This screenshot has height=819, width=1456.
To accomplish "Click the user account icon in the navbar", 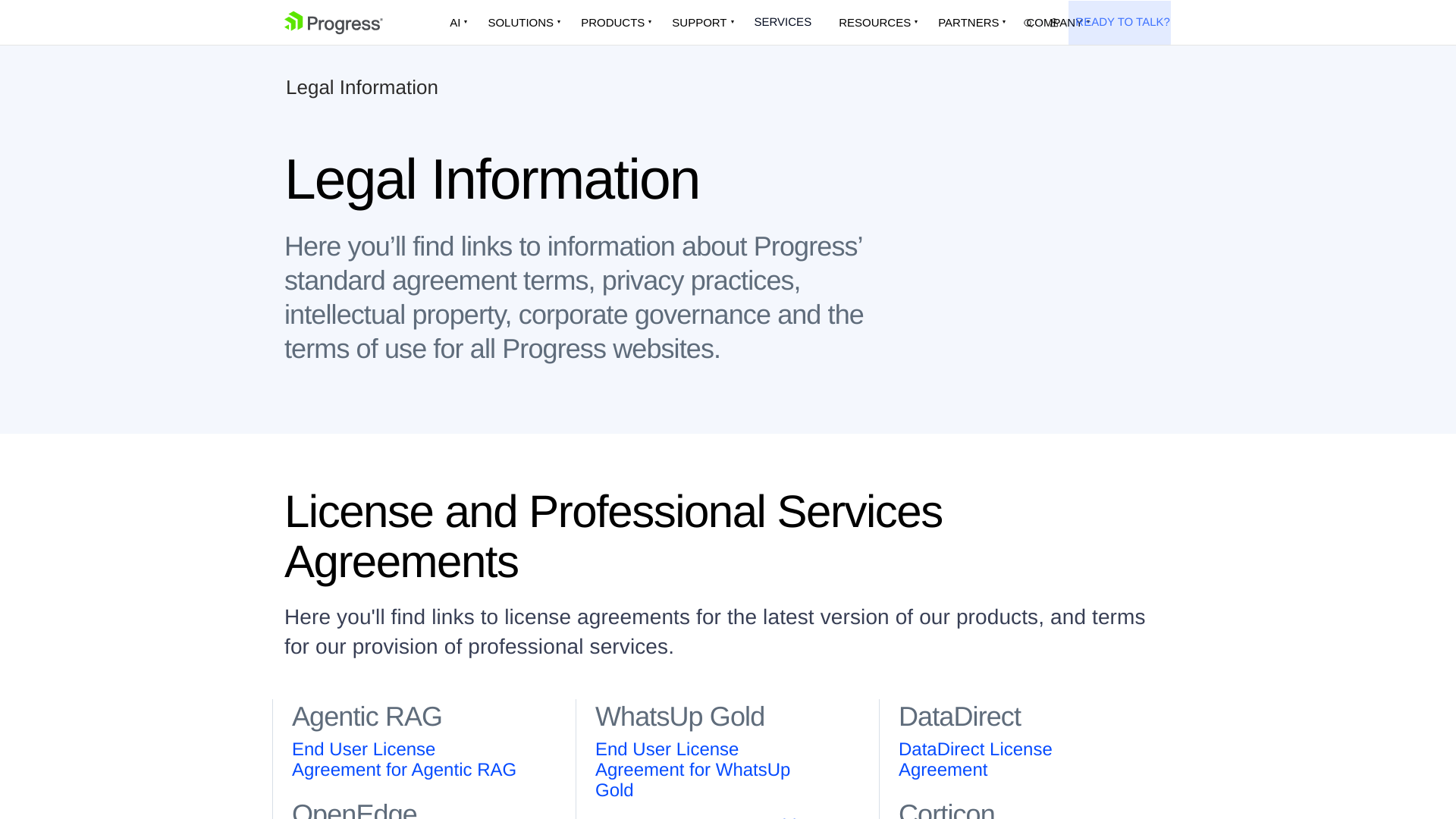I will tap(1055, 23).
